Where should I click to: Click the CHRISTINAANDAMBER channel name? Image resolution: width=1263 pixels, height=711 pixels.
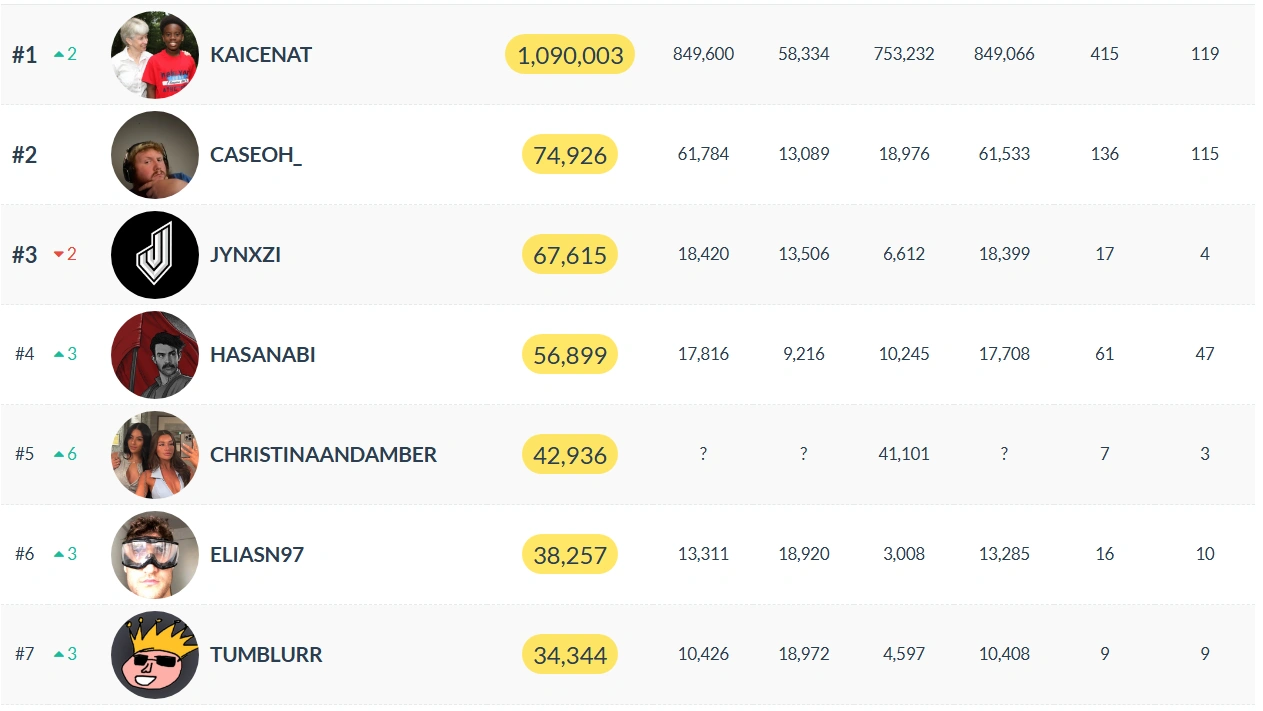[x=323, y=455]
